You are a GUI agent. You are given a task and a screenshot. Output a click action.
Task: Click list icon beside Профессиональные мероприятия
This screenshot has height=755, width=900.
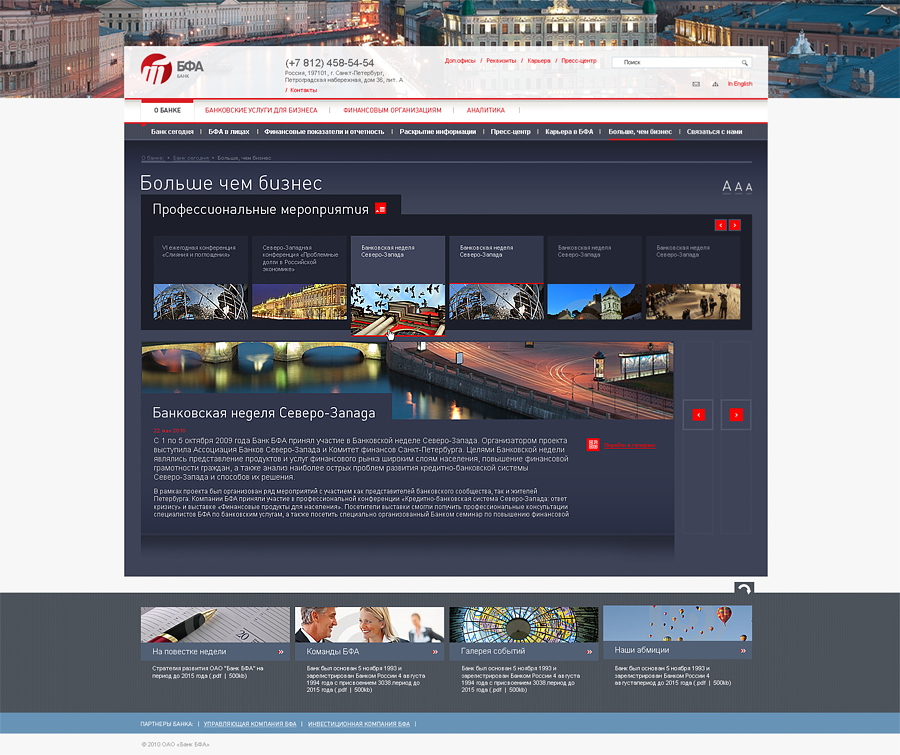(x=381, y=209)
